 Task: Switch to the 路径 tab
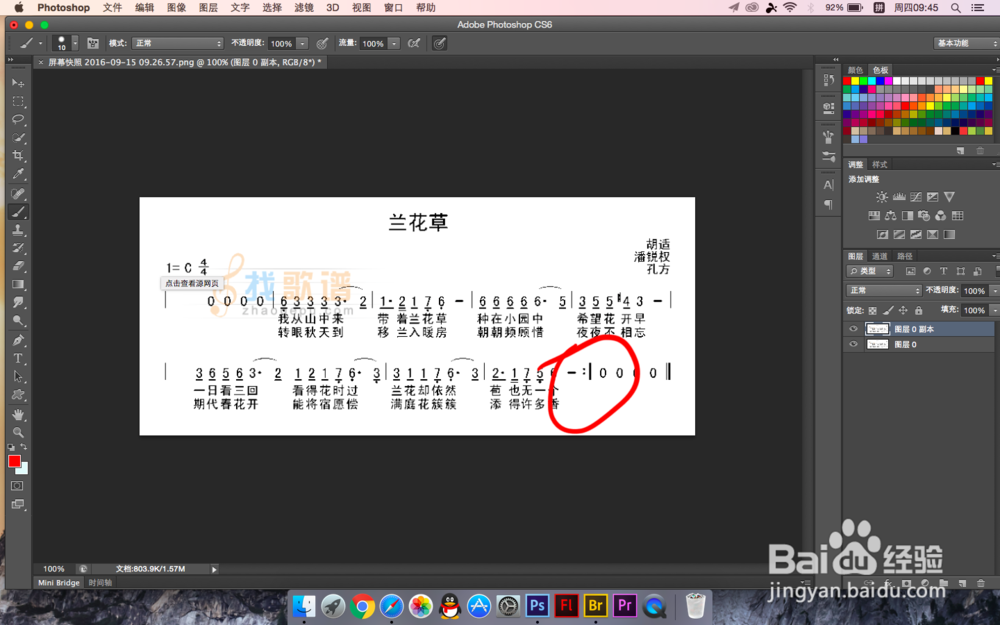click(904, 256)
